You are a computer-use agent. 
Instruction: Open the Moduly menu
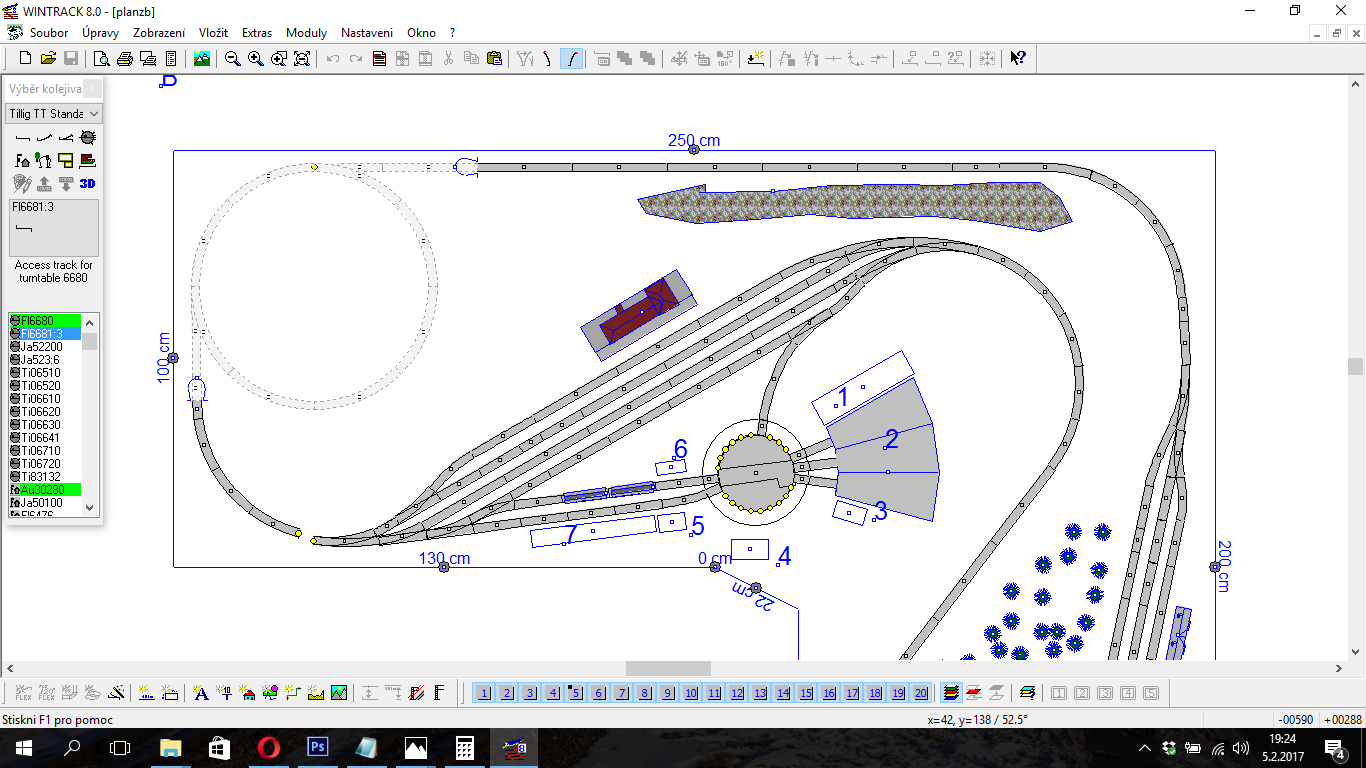click(306, 32)
